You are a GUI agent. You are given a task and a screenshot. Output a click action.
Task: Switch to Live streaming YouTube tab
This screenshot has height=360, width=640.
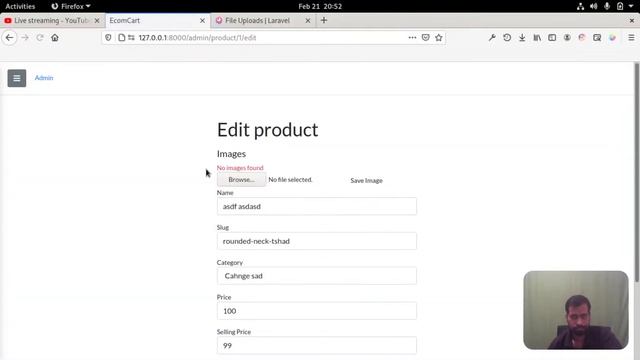point(51,20)
